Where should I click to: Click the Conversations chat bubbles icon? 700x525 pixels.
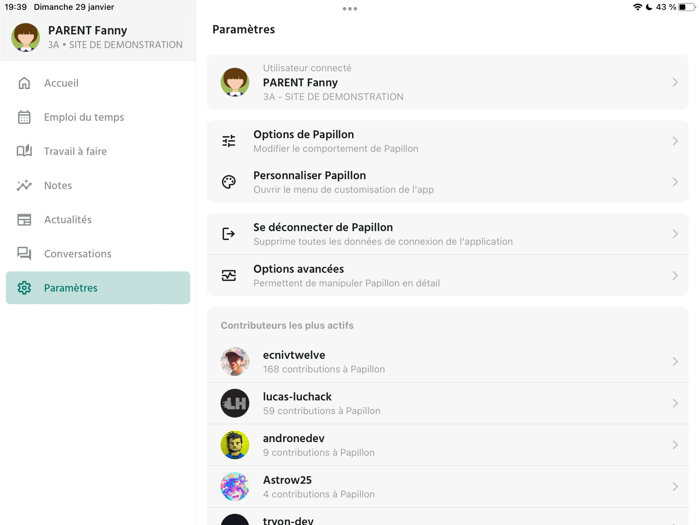pos(24,253)
